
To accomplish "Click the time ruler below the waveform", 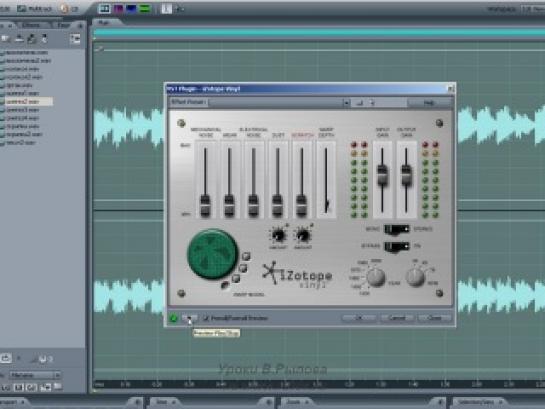I will coord(318,384).
